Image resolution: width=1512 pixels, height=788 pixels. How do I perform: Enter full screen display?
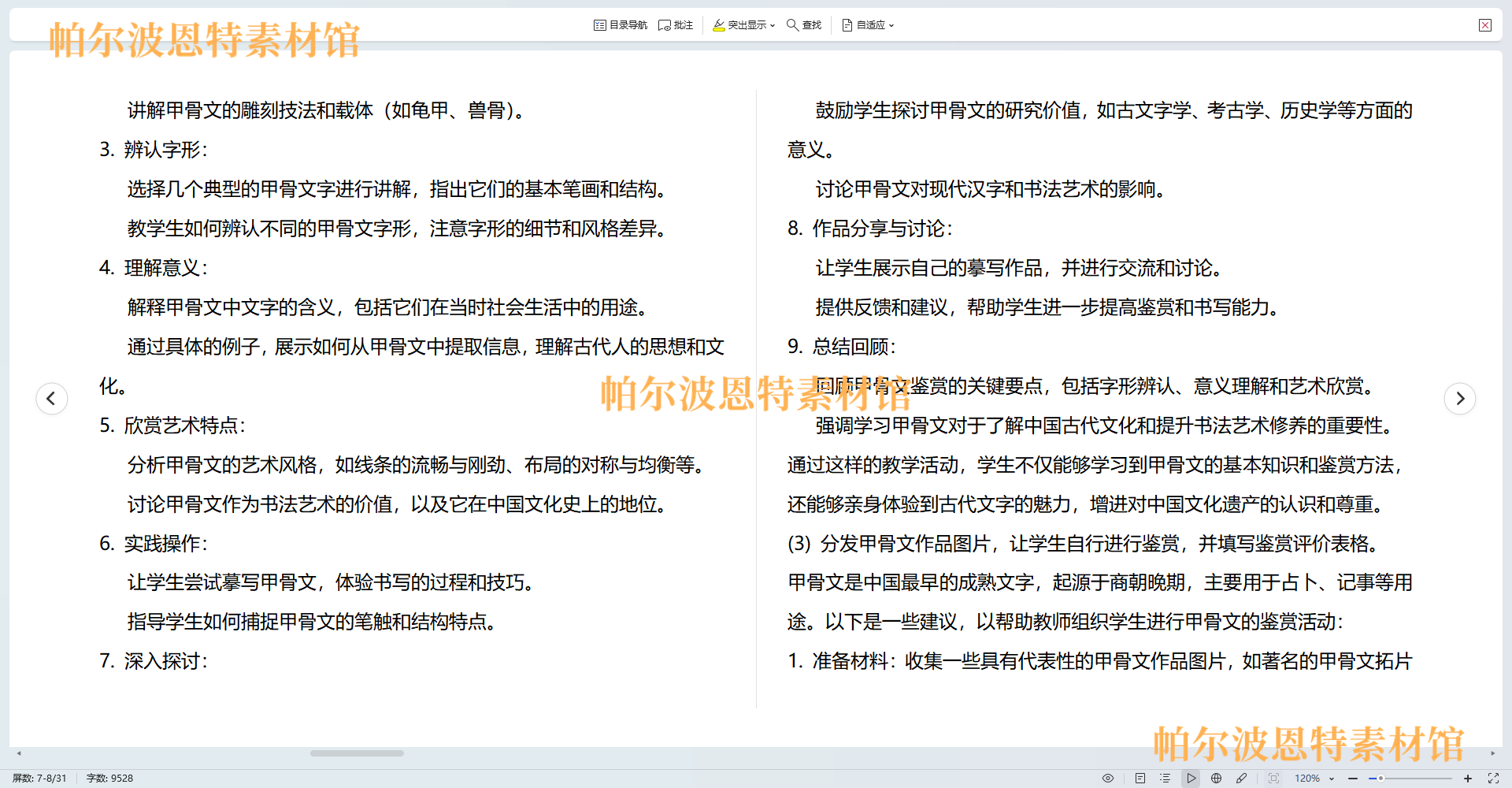(x=1493, y=778)
